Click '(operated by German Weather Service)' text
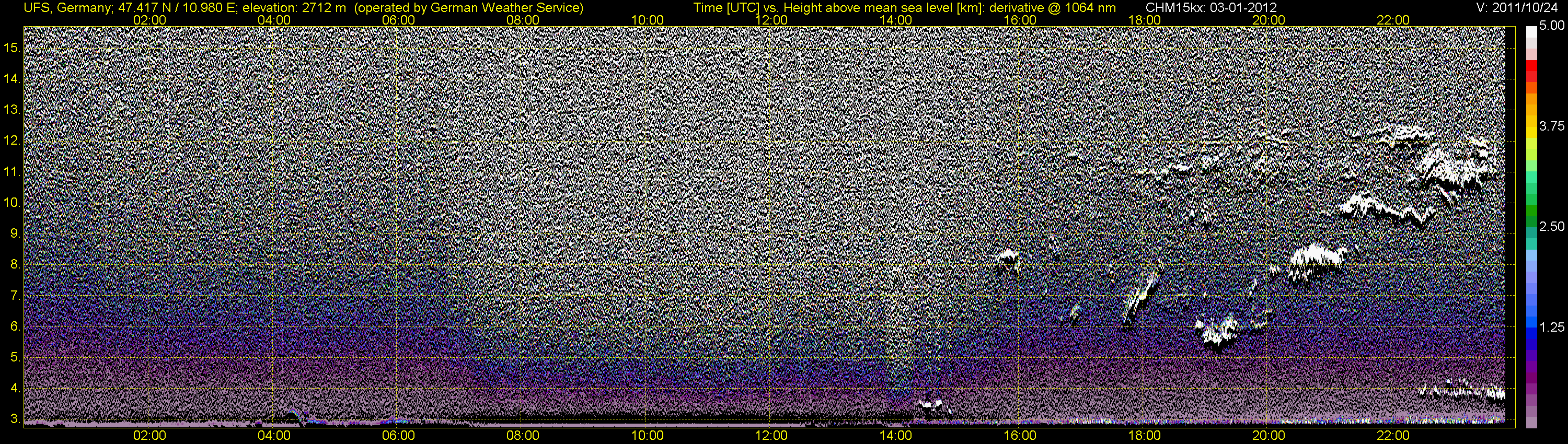Viewport: 1568px width, 444px height. pyautogui.click(x=469, y=8)
